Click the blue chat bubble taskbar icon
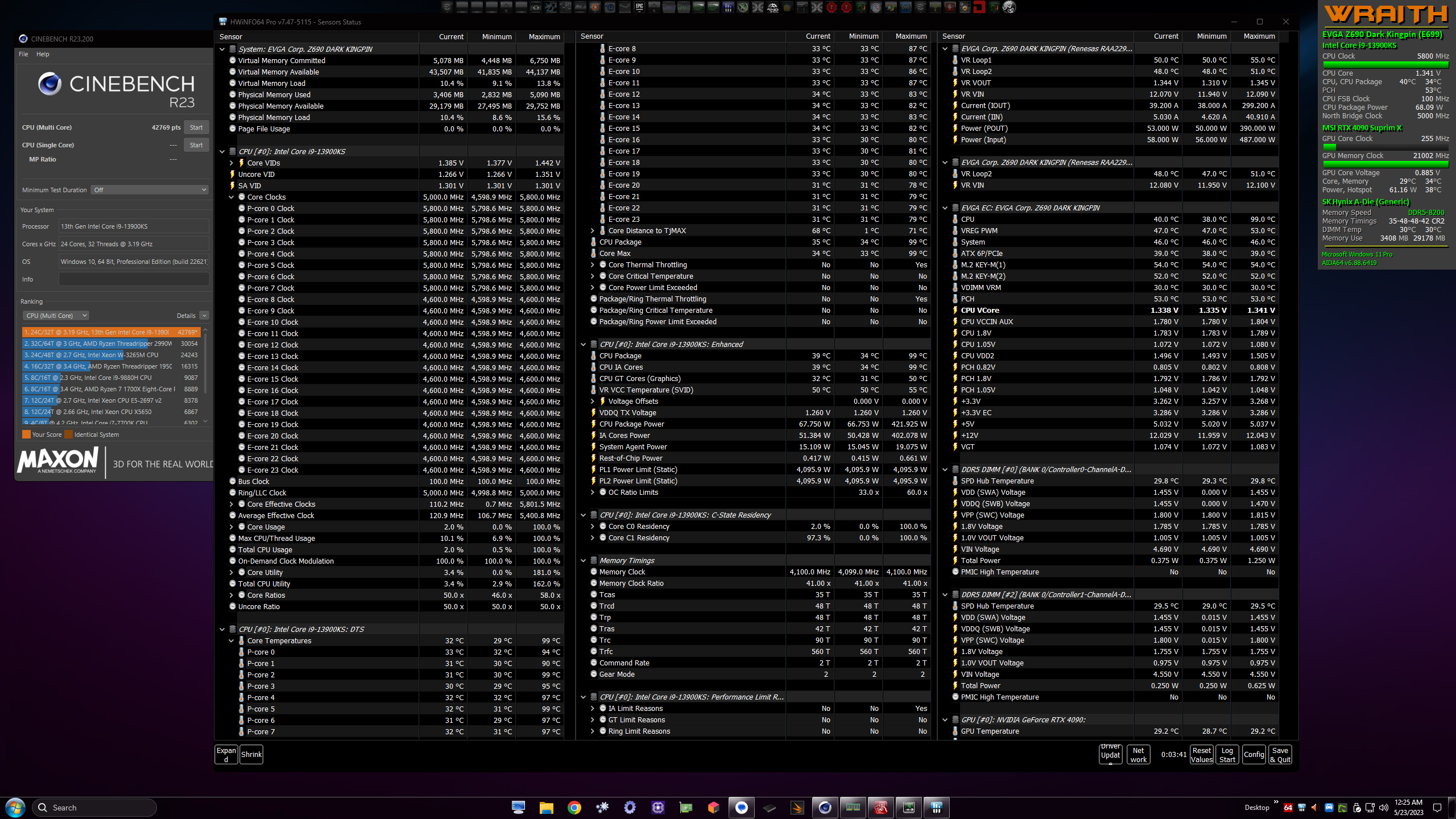This screenshot has width=1456, height=819. coord(742,808)
